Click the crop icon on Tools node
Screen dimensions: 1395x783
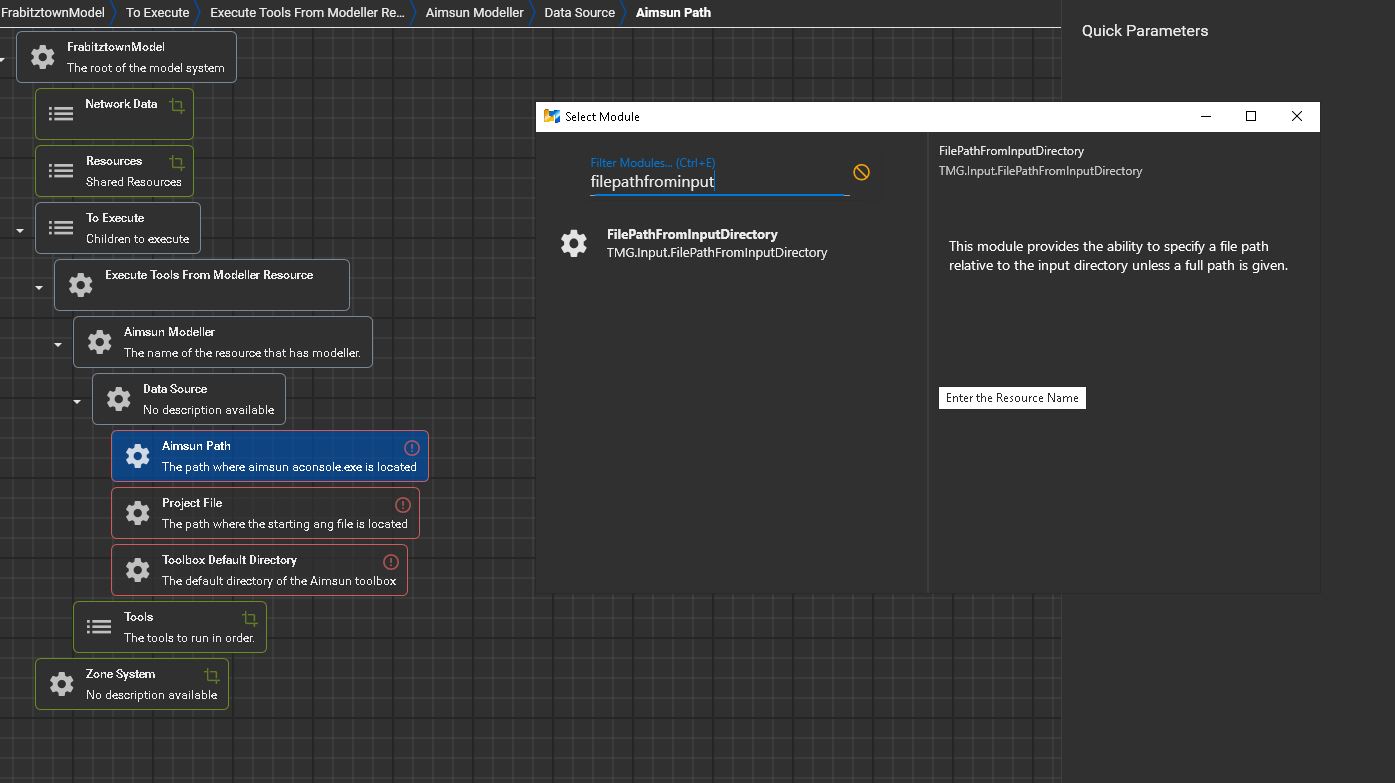pyautogui.click(x=250, y=619)
